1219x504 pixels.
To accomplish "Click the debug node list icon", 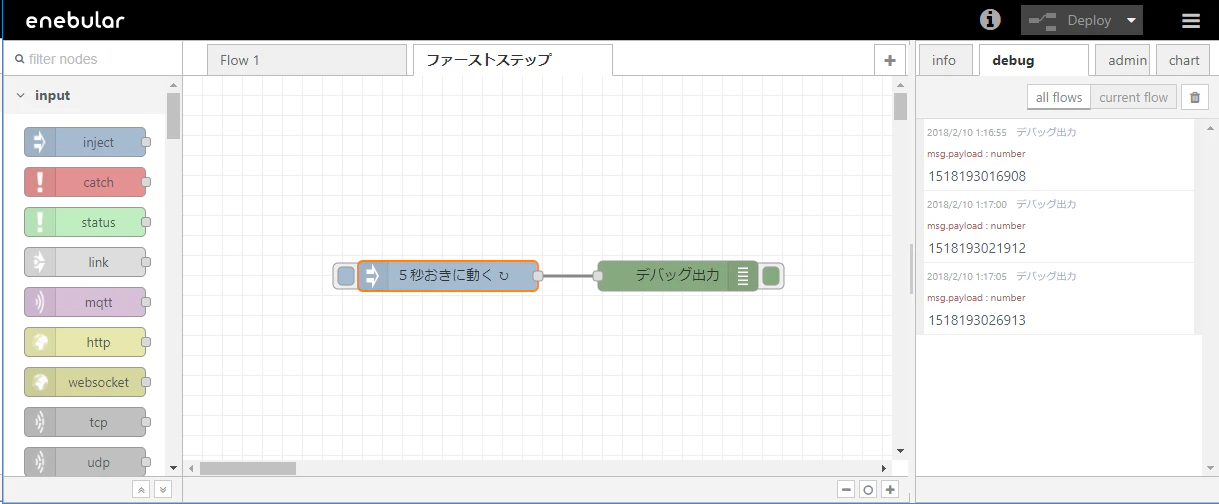I will point(743,276).
